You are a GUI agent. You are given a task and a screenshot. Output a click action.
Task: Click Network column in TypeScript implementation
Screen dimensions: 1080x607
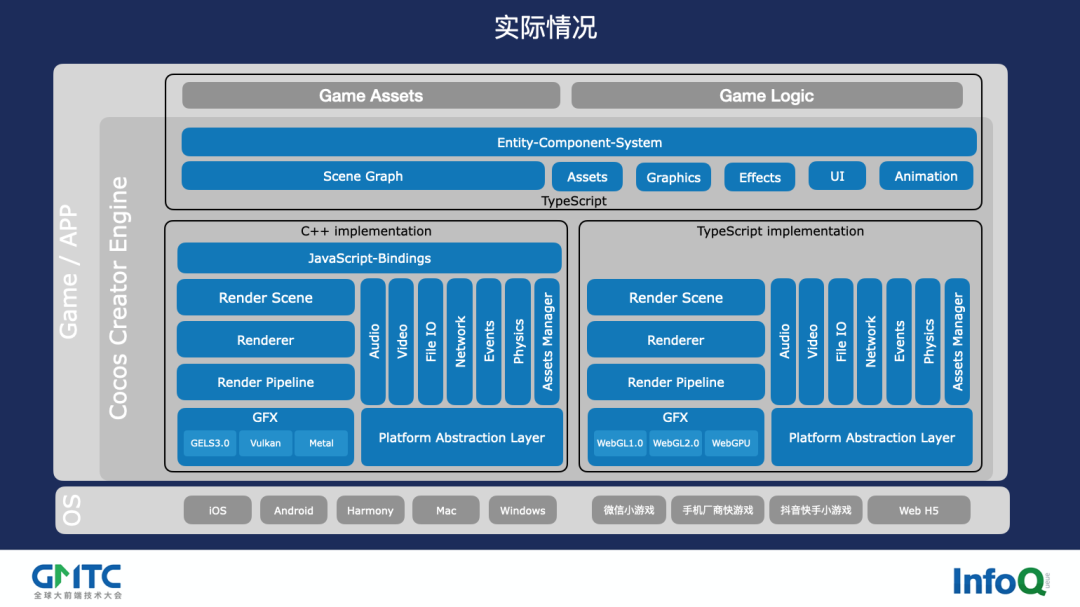click(x=870, y=342)
